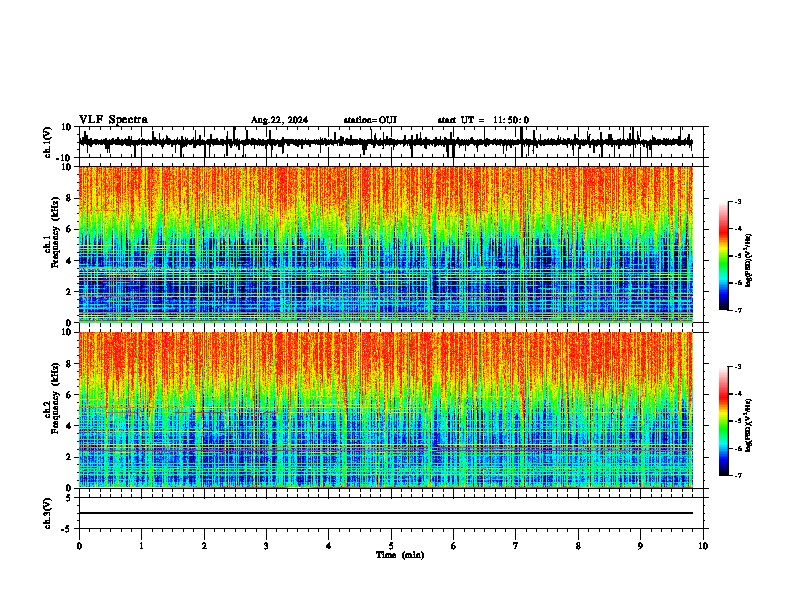Click the ch.1 spectrogram frequency tick "6"

point(69,229)
